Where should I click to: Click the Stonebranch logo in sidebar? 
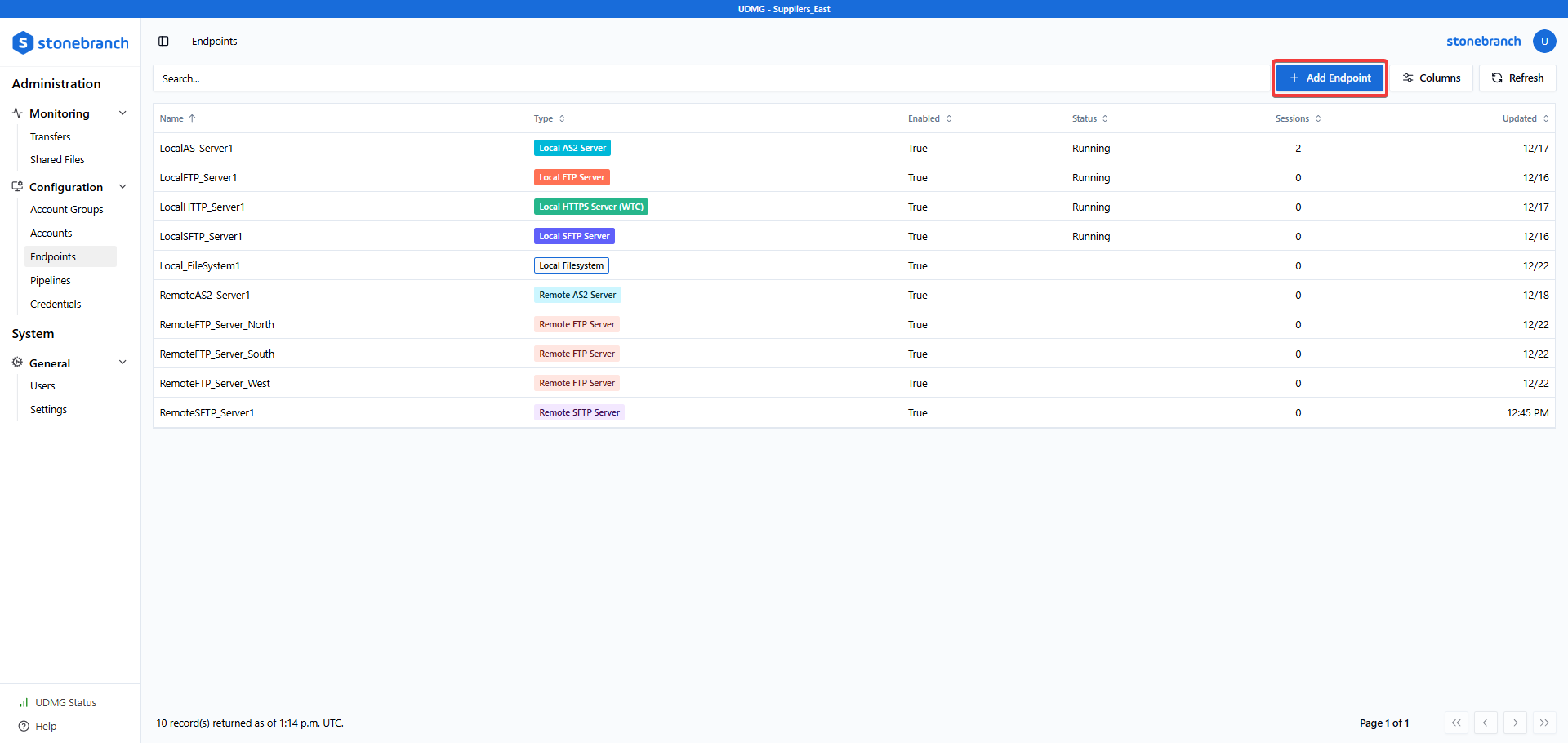tap(70, 42)
